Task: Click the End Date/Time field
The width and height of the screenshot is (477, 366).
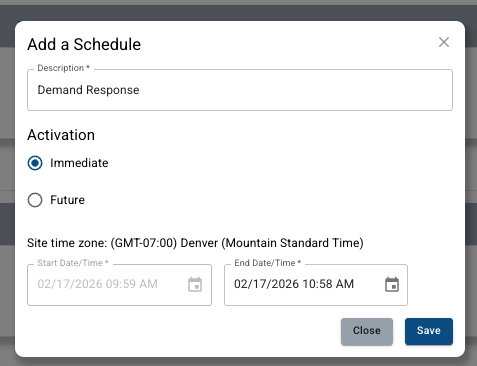Action: pyautogui.click(x=316, y=285)
